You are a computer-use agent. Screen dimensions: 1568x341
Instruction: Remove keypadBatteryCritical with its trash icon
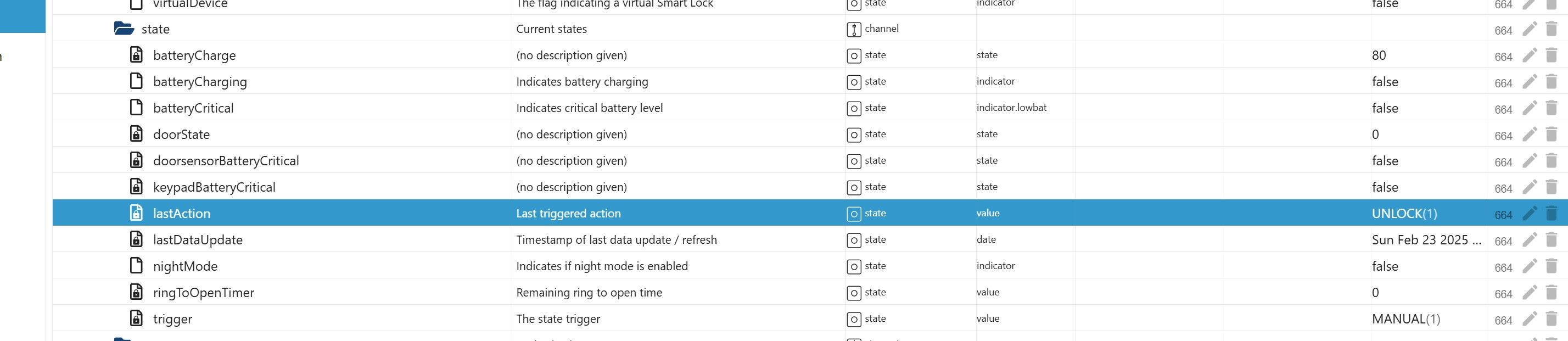pos(1551,187)
